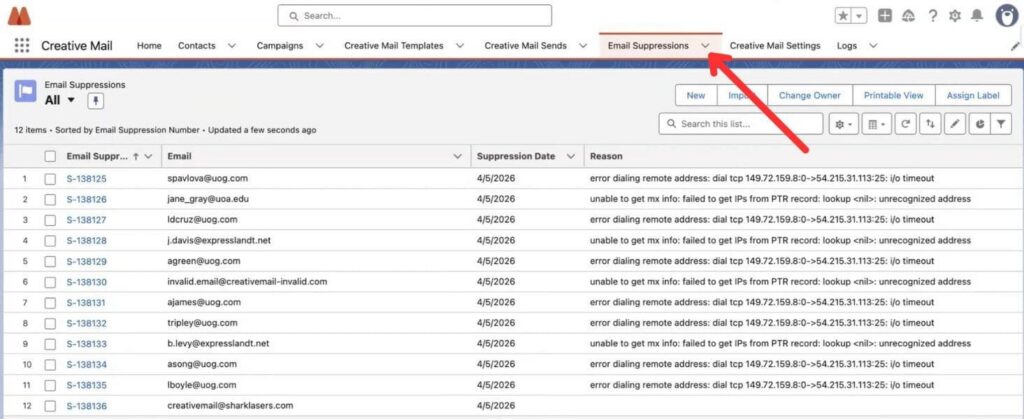Focus the global Search field
The image size is (1024, 419).
pyautogui.click(x=415, y=16)
